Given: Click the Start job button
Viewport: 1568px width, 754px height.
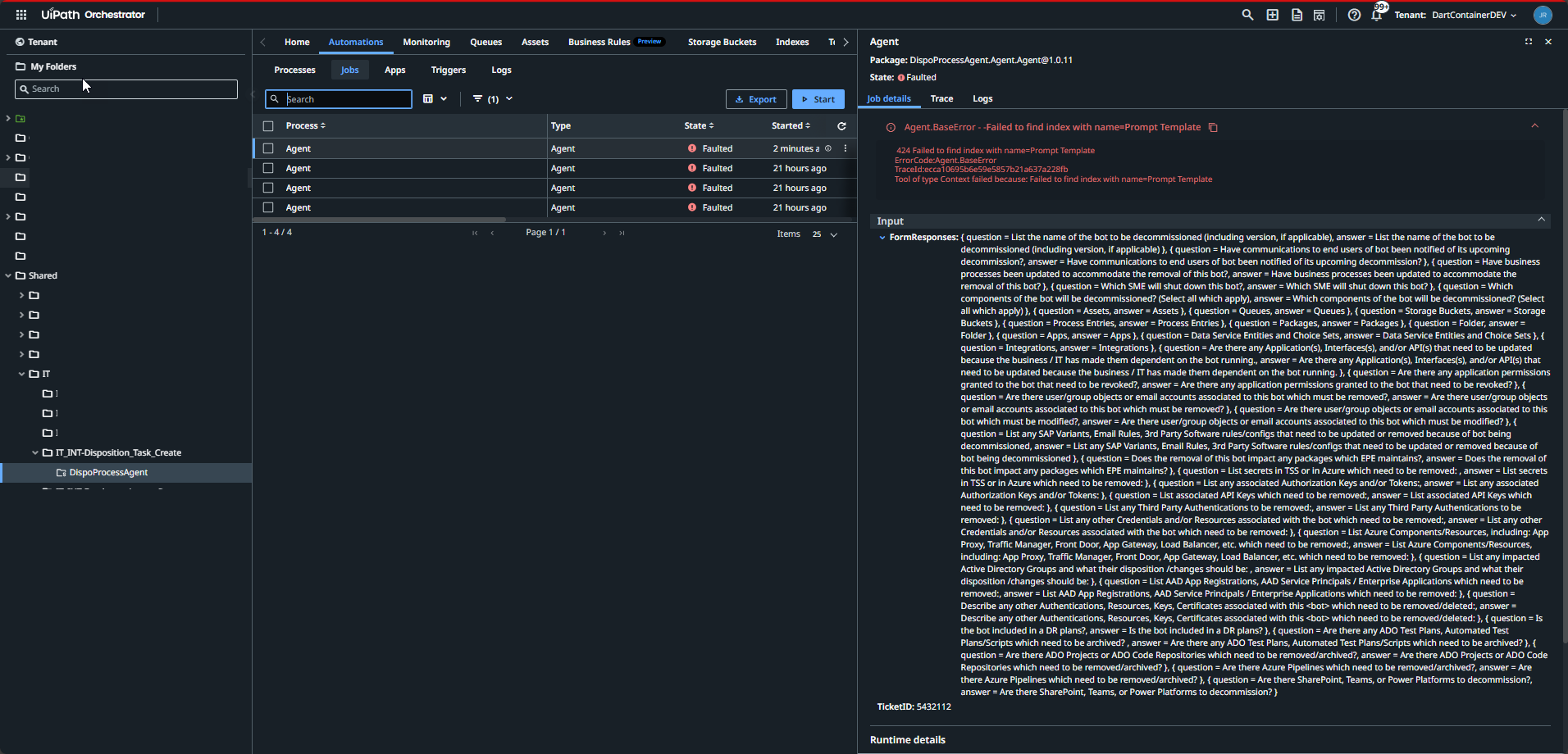Looking at the screenshot, I should point(818,99).
